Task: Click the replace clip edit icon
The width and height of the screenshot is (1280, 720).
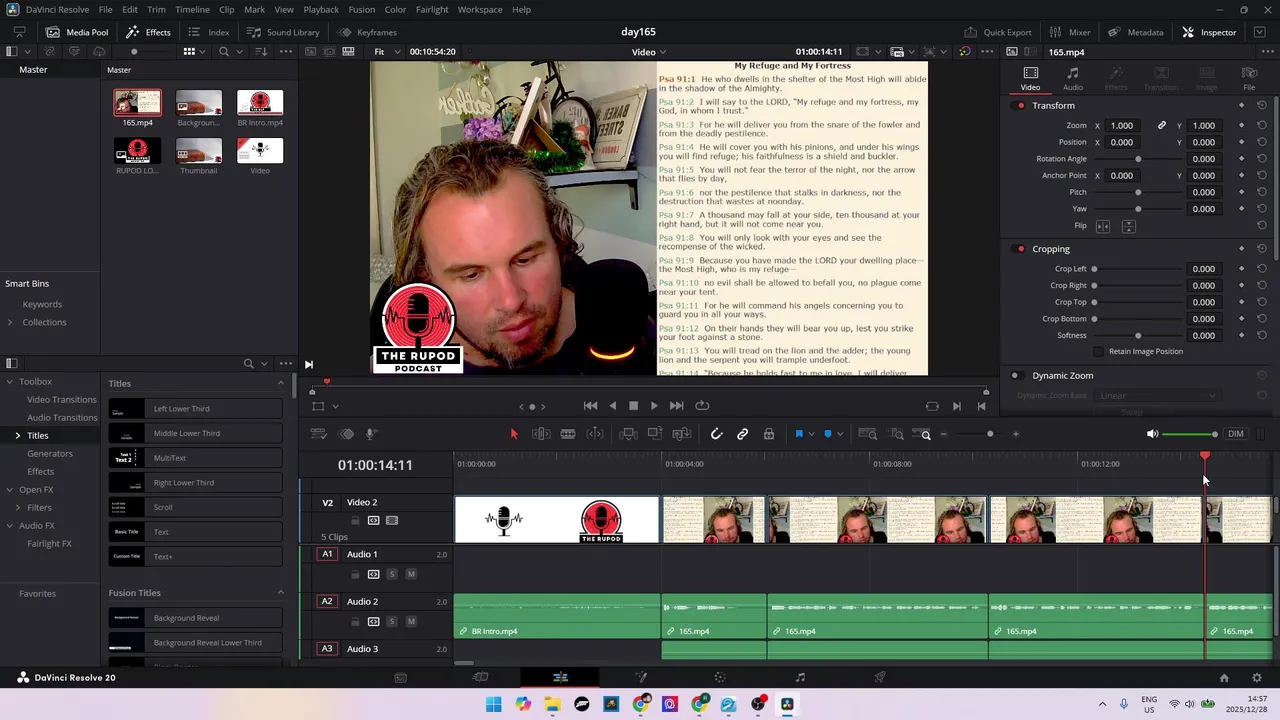Action: (x=682, y=434)
